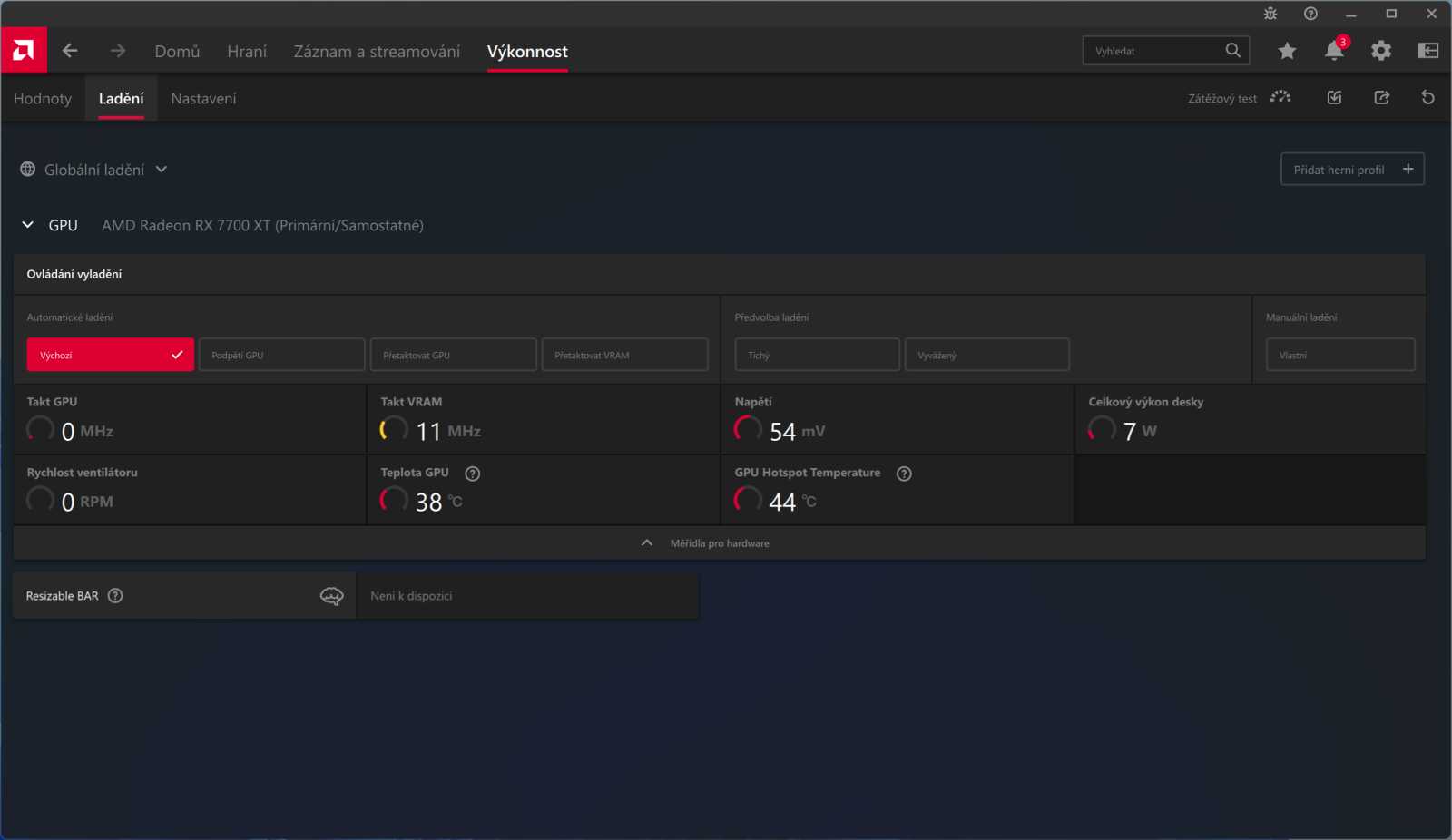Open the Hraní tab
This screenshot has width=1452, height=840.
coord(247,52)
